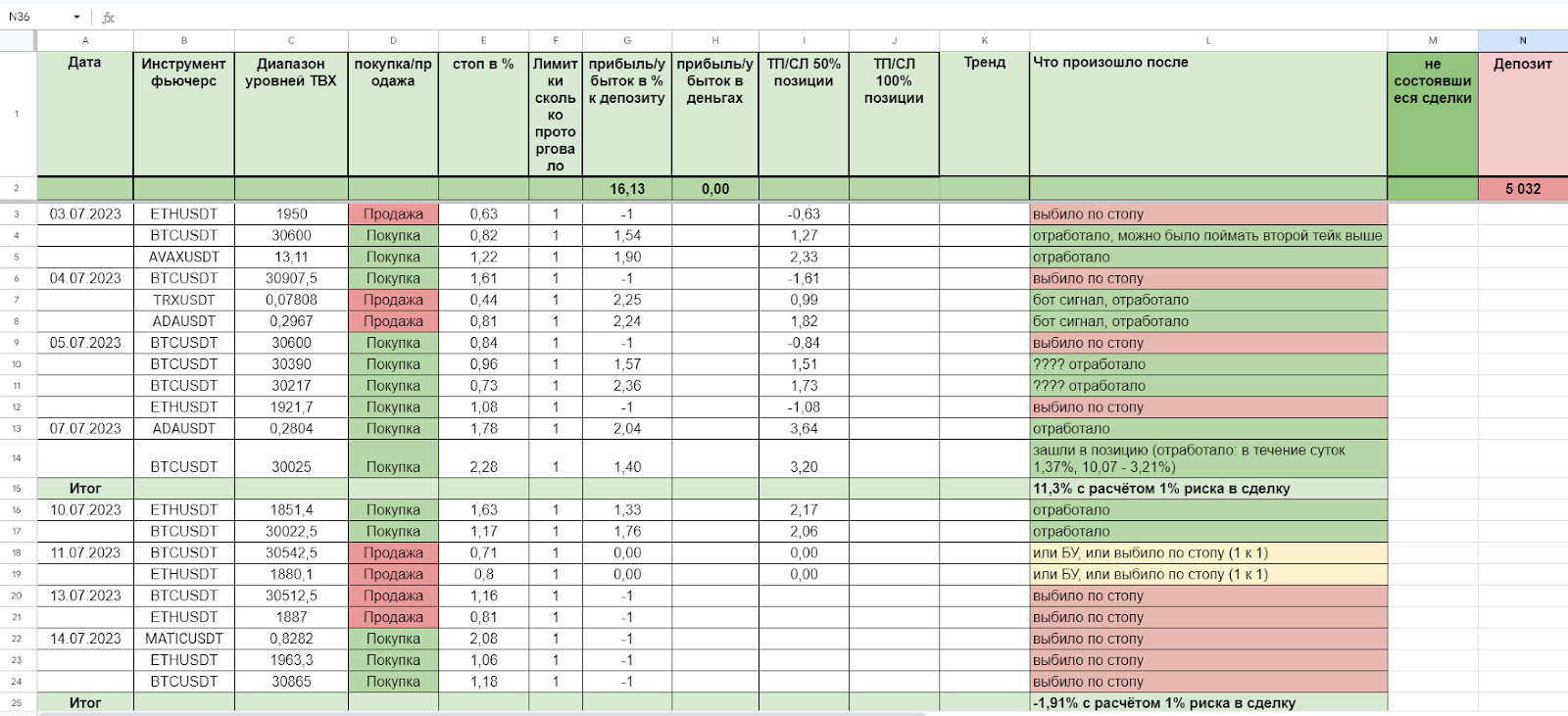The height and width of the screenshot is (716, 1568).
Task: Click level cell 0,07808
Action: coord(291,300)
